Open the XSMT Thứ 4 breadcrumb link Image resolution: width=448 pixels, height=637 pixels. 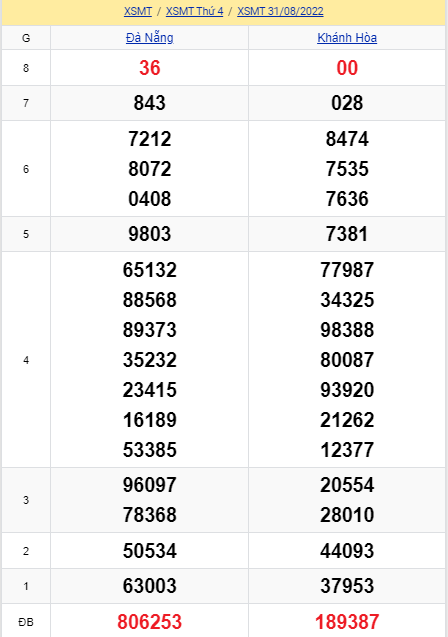click(x=195, y=11)
